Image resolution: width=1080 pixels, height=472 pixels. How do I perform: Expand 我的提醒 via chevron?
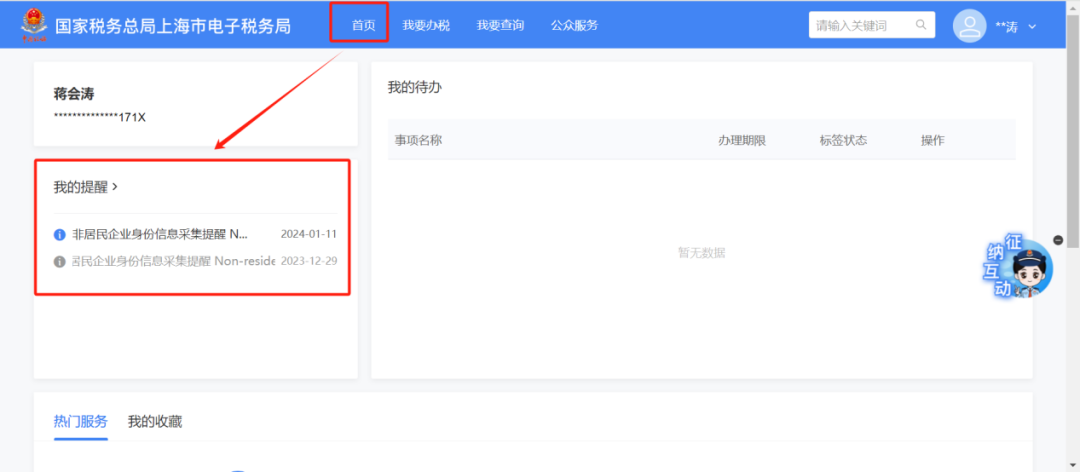tap(115, 187)
